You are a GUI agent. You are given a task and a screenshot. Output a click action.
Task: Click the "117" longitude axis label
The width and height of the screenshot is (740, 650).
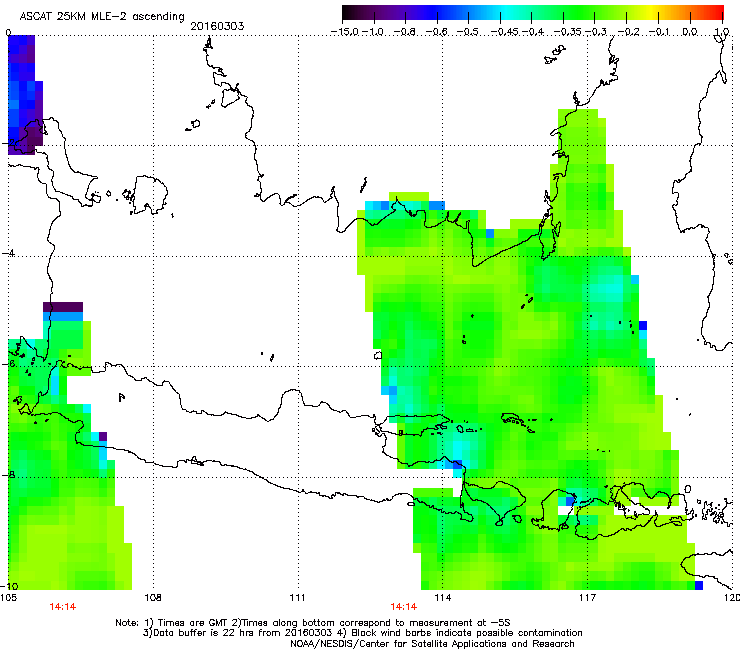coord(587,598)
